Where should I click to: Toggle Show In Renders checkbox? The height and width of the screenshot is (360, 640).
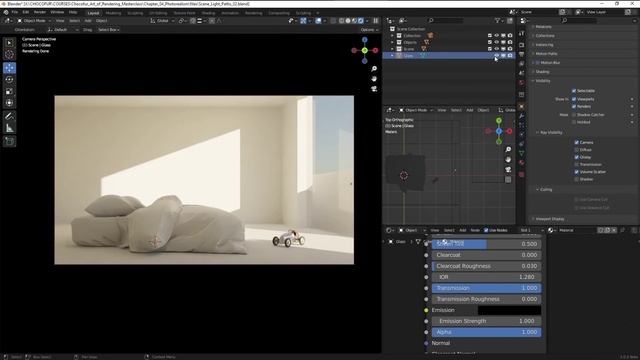tap(574, 107)
